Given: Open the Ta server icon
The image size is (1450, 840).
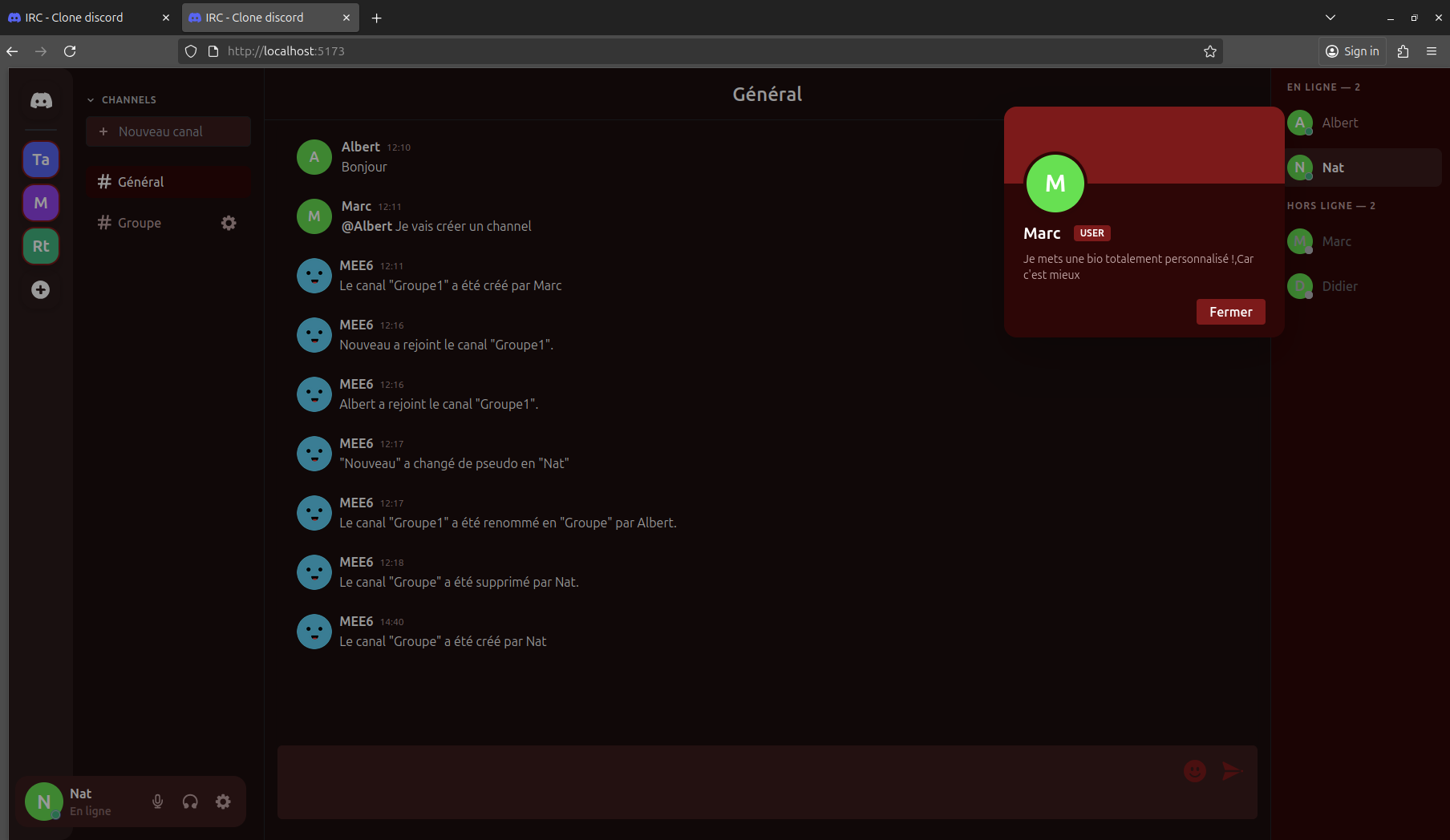Looking at the screenshot, I should tap(41, 160).
